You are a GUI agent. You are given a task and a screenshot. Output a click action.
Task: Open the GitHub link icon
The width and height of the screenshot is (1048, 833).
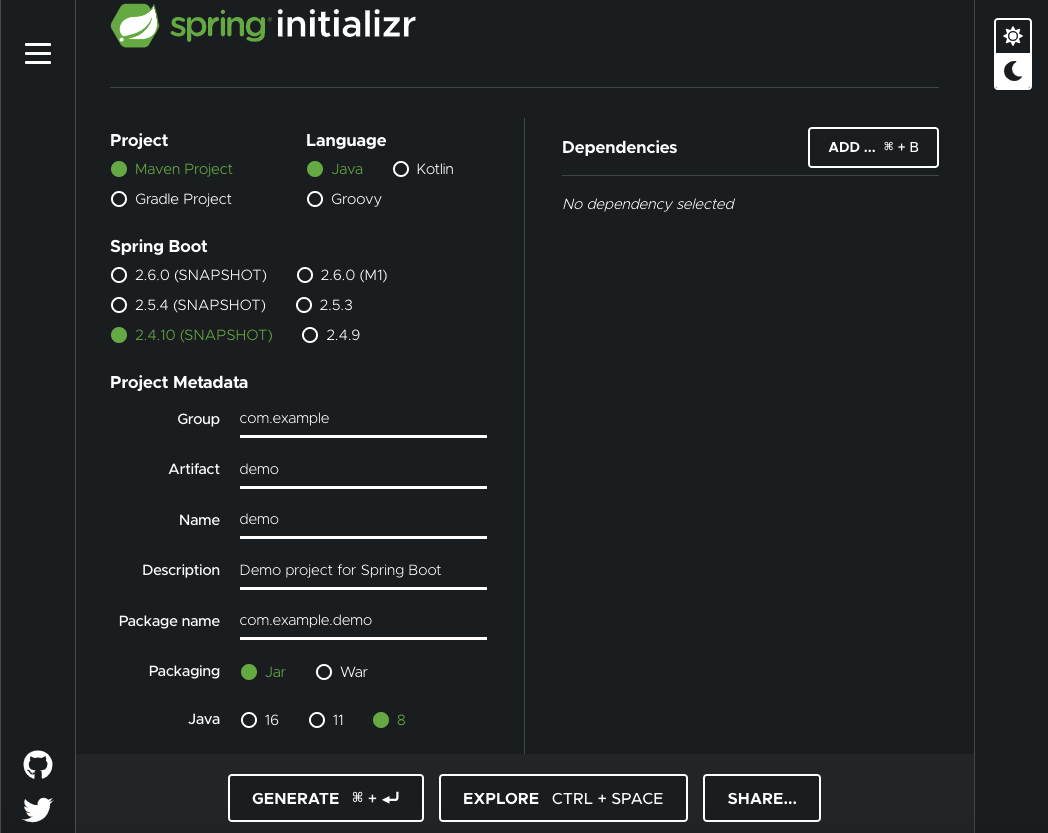38,765
